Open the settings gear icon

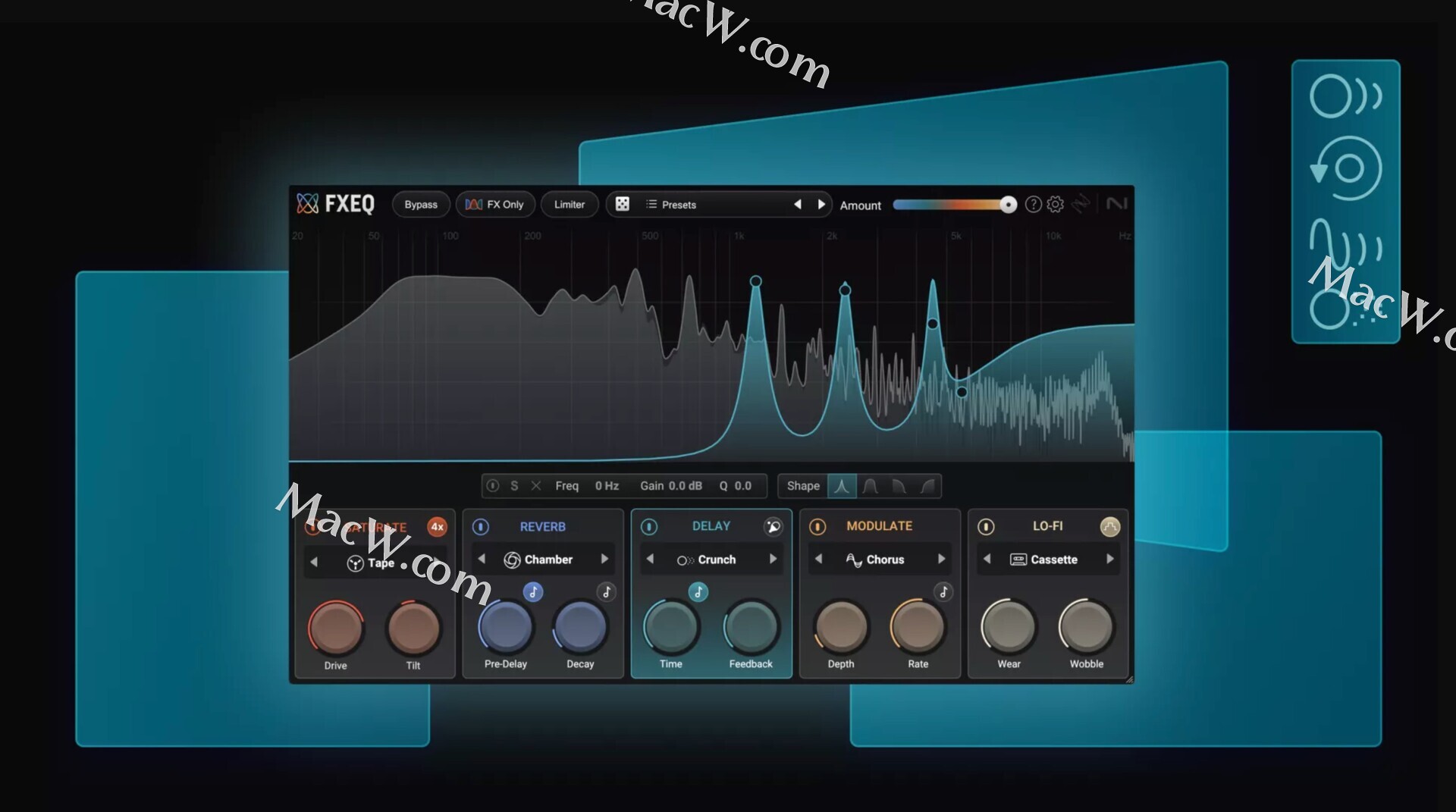coord(1056,204)
